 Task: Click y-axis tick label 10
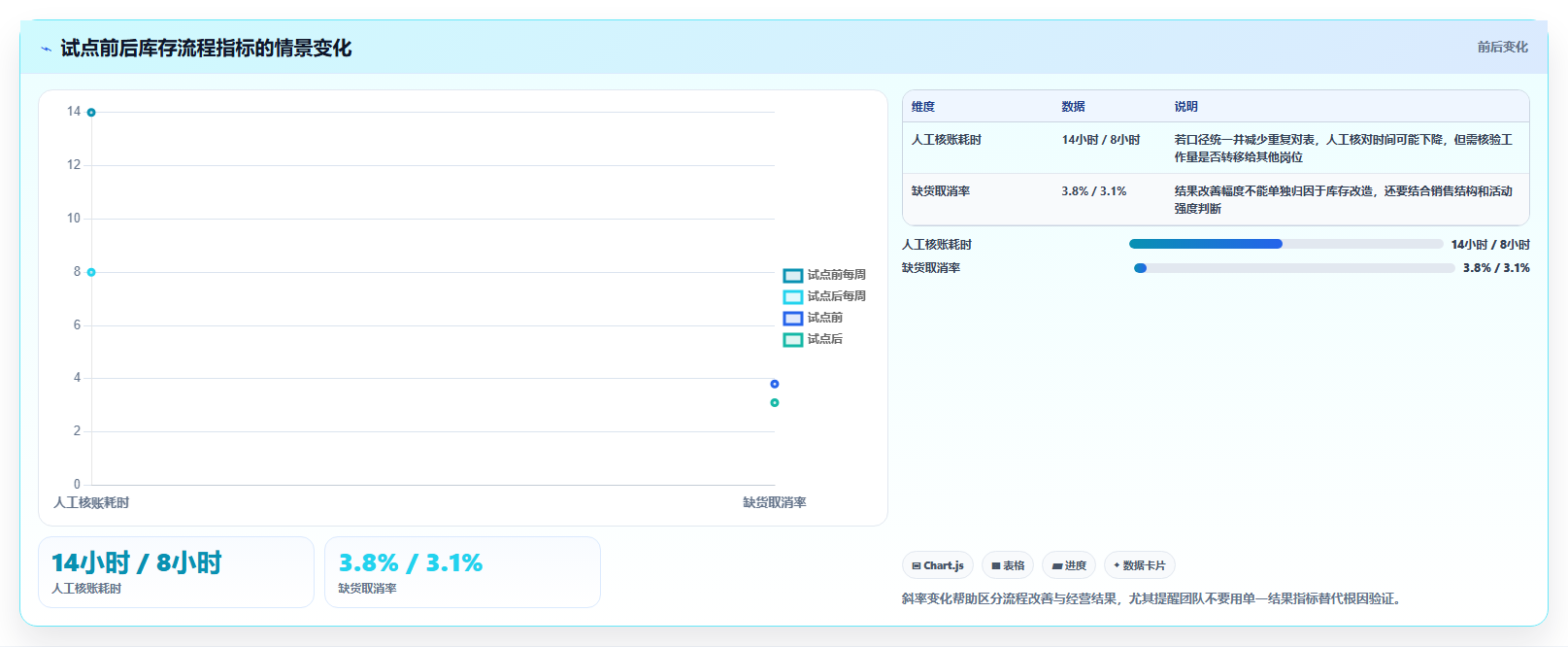74,219
